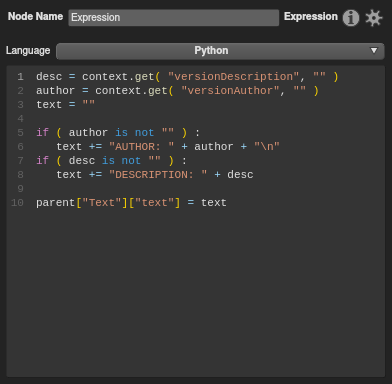The width and height of the screenshot is (392, 384).
Task: Click the line parent["Text"]["text"] = text
Action: pyautogui.click(x=131, y=203)
